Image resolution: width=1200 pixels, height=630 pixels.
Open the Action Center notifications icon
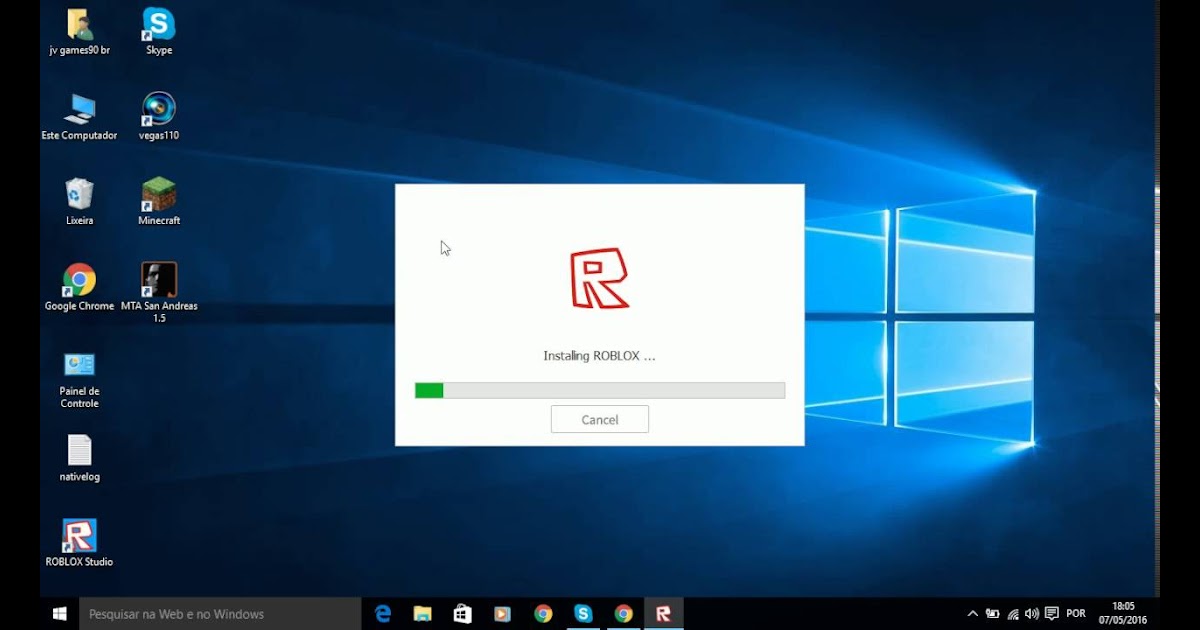click(x=1052, y=614)
